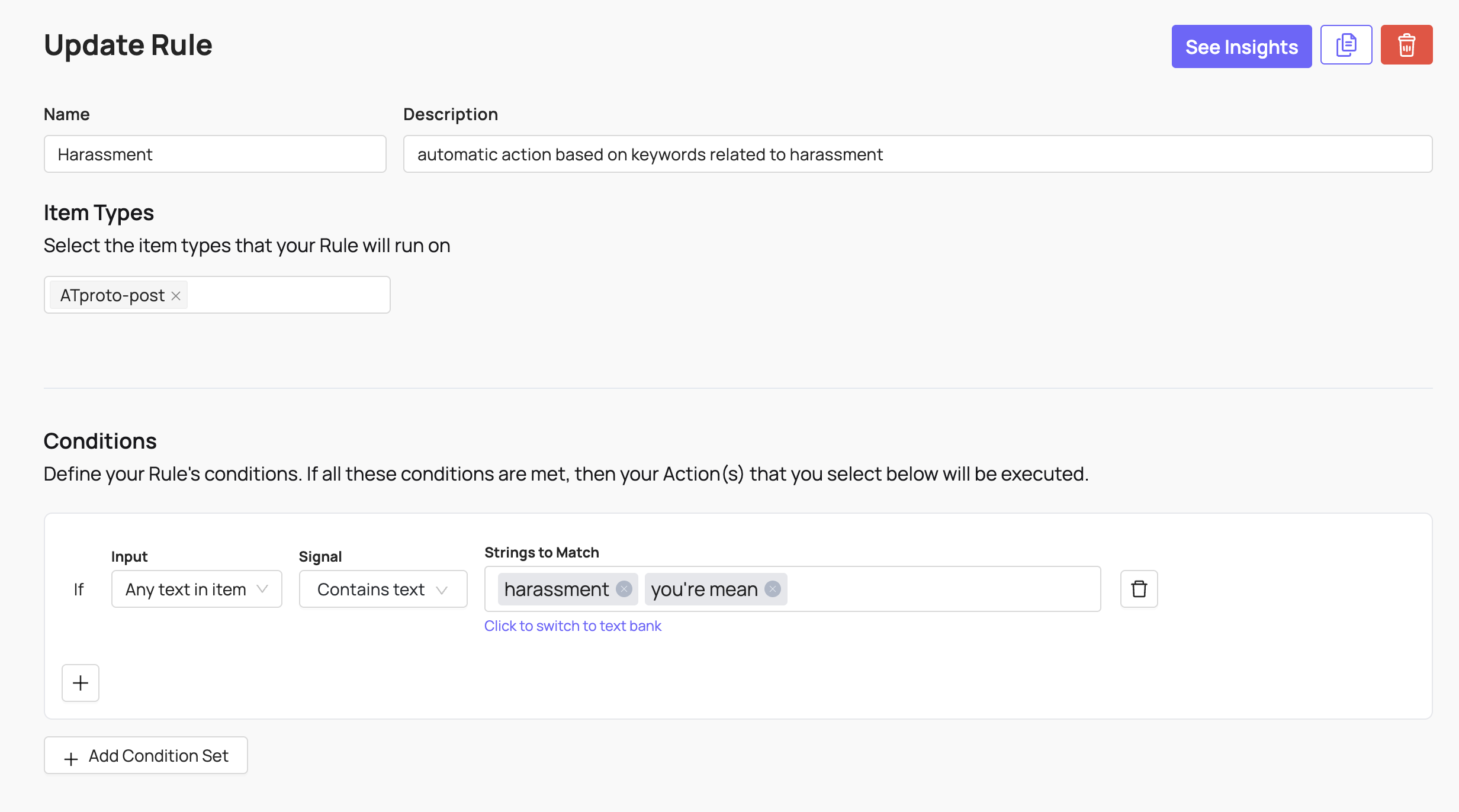Click to switch to text bank link

tap(573, 626)
